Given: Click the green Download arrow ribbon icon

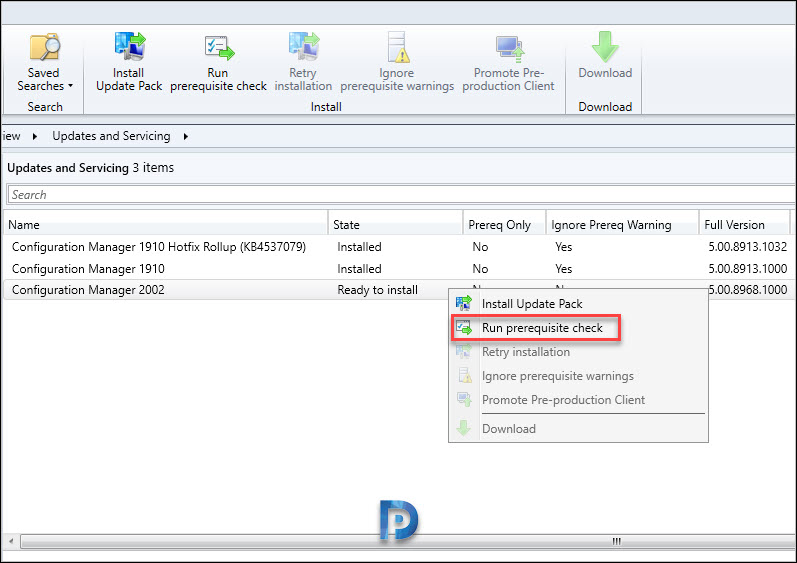Looking at the screenshot, I should tap(605, 47).
